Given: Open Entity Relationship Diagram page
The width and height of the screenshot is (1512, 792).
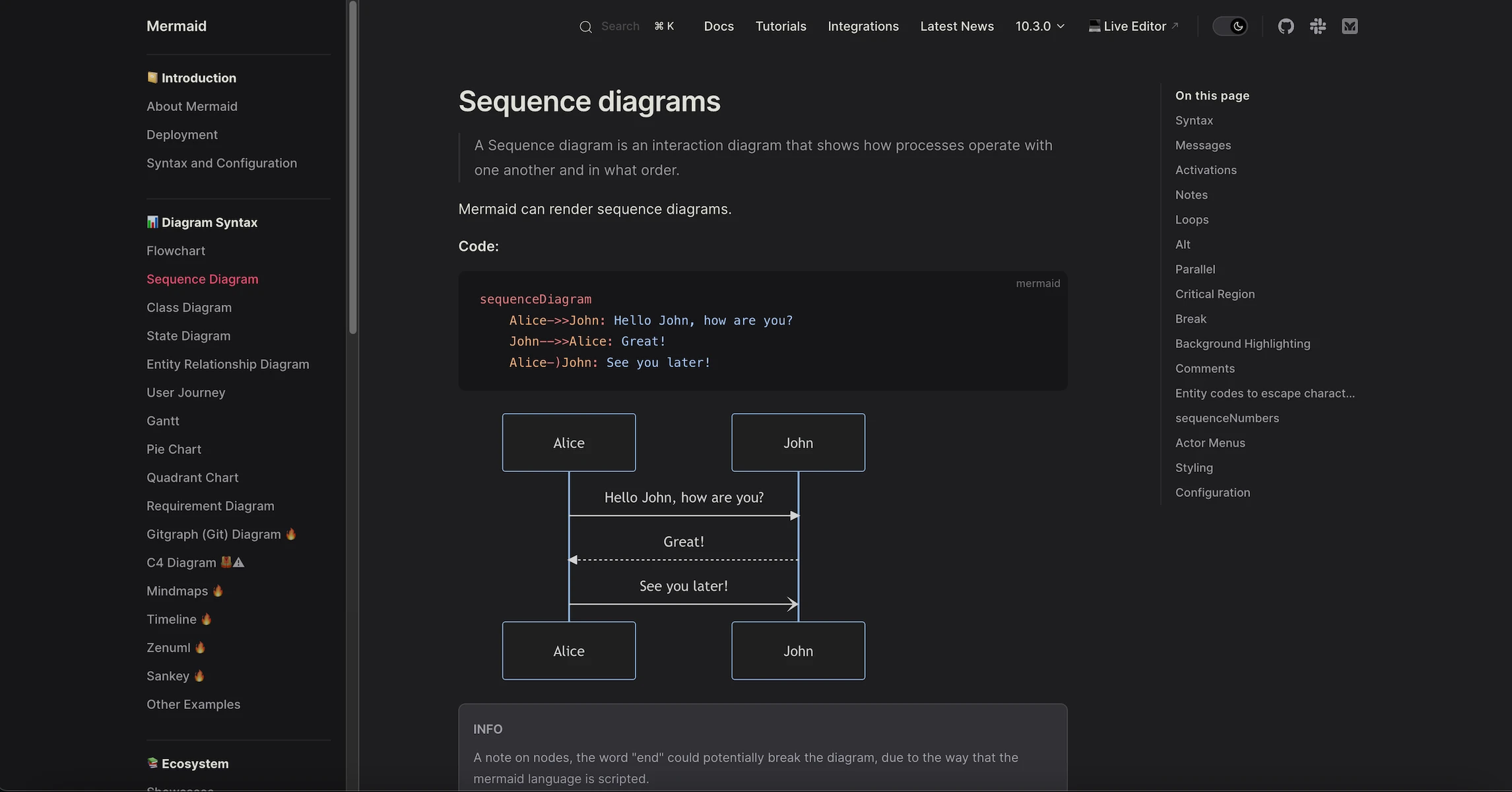Looking at the screenshot, I should [x=228, y=364].
